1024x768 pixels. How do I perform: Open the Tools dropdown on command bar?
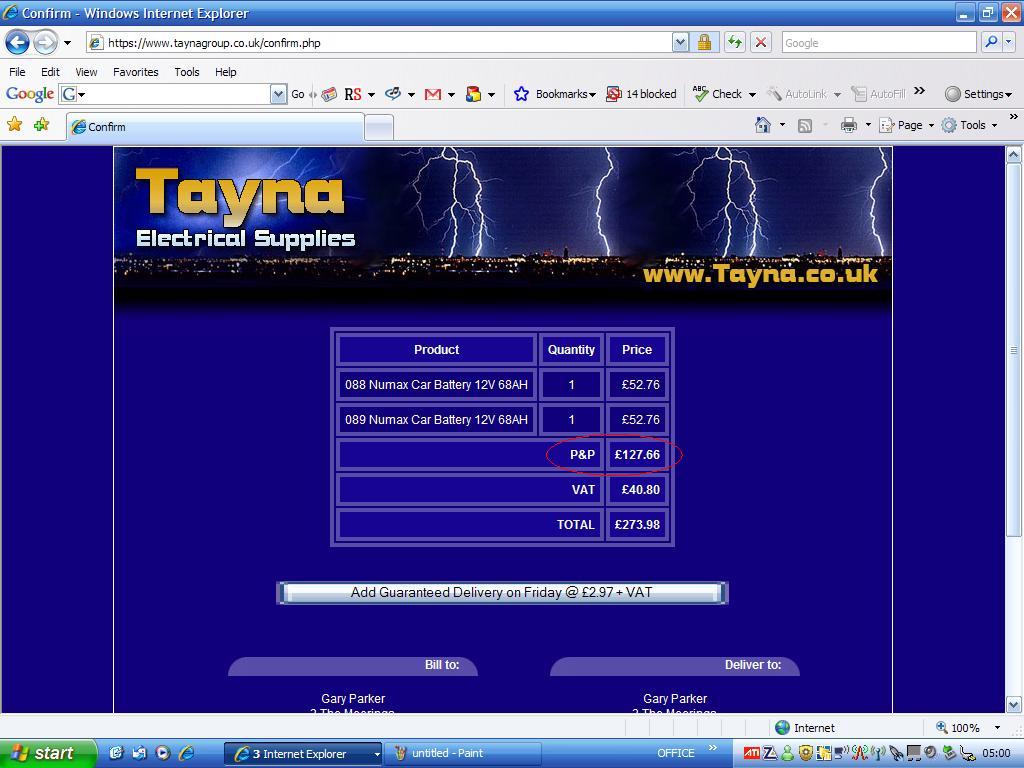(x=972, y=125)
